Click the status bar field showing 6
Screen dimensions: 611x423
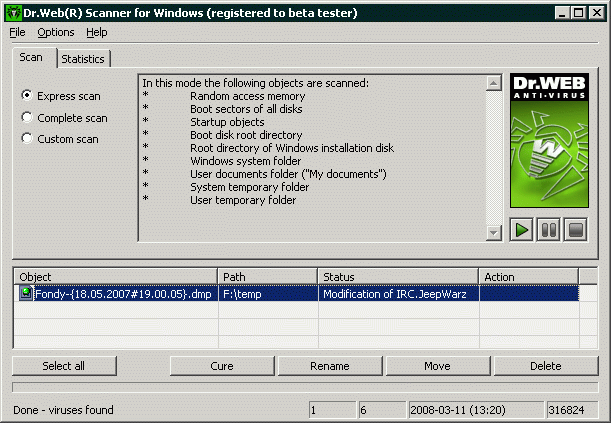tap(382, 410)
